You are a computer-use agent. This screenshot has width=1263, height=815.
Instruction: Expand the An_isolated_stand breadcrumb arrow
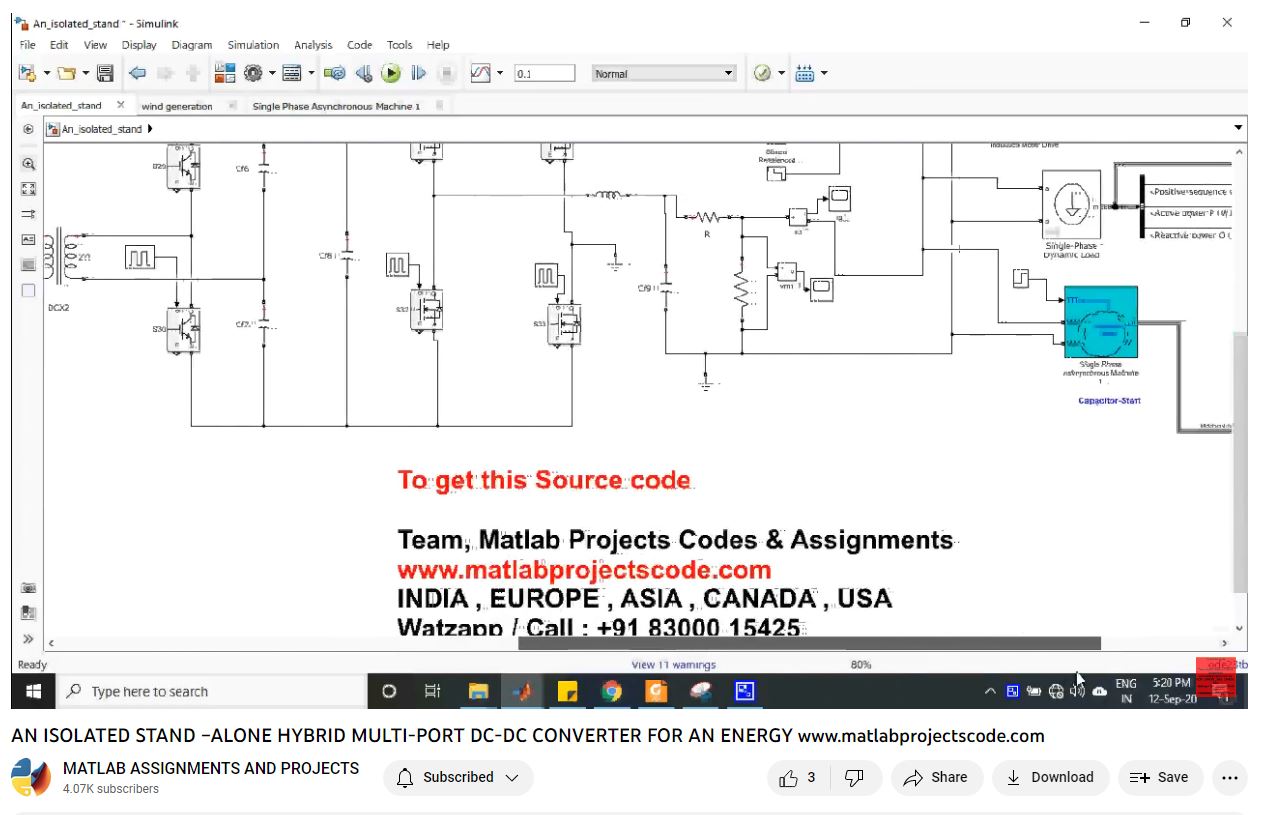click(x=150, y=129)
